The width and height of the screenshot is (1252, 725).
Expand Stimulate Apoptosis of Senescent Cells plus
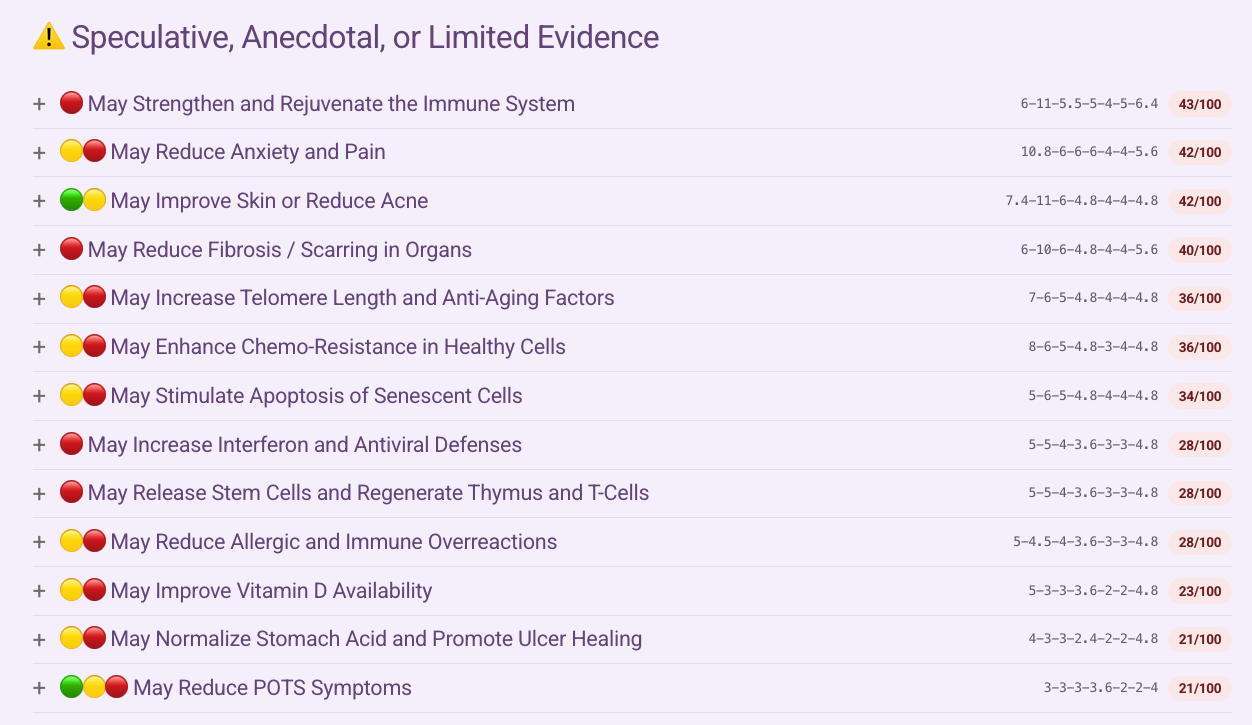pos(39,396)
